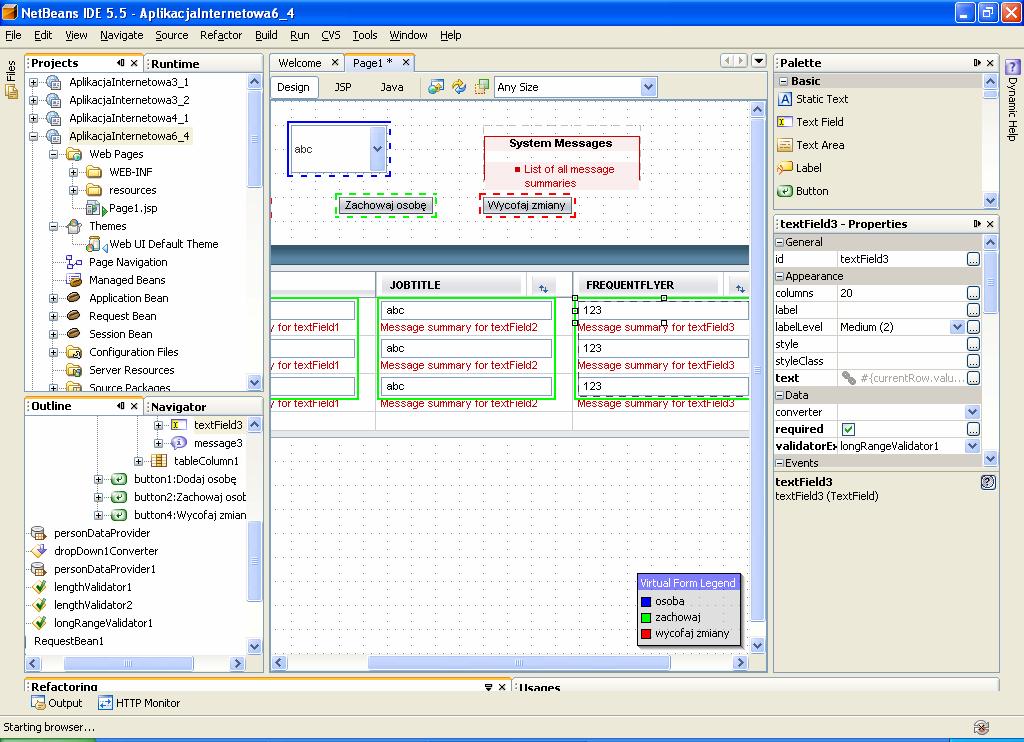
Task: Switch to the Welcome tab
Action: pos(300,63)
